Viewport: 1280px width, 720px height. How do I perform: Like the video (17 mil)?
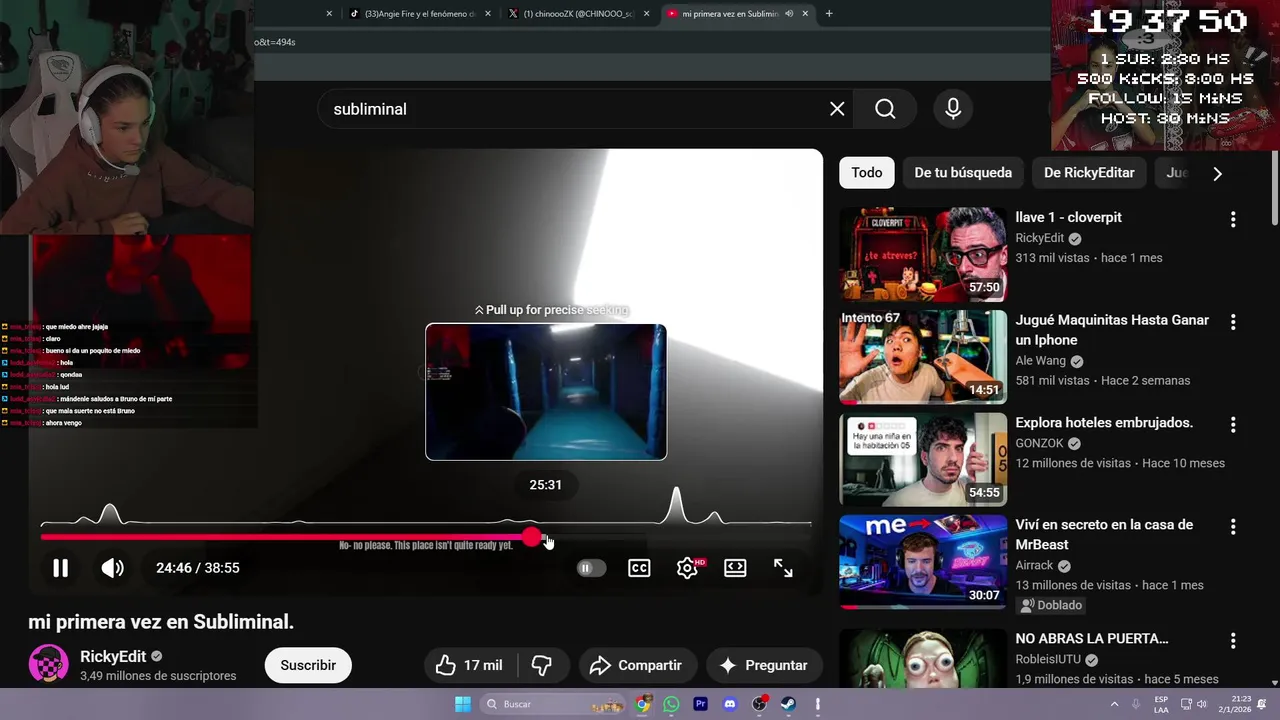click(469, 665)
